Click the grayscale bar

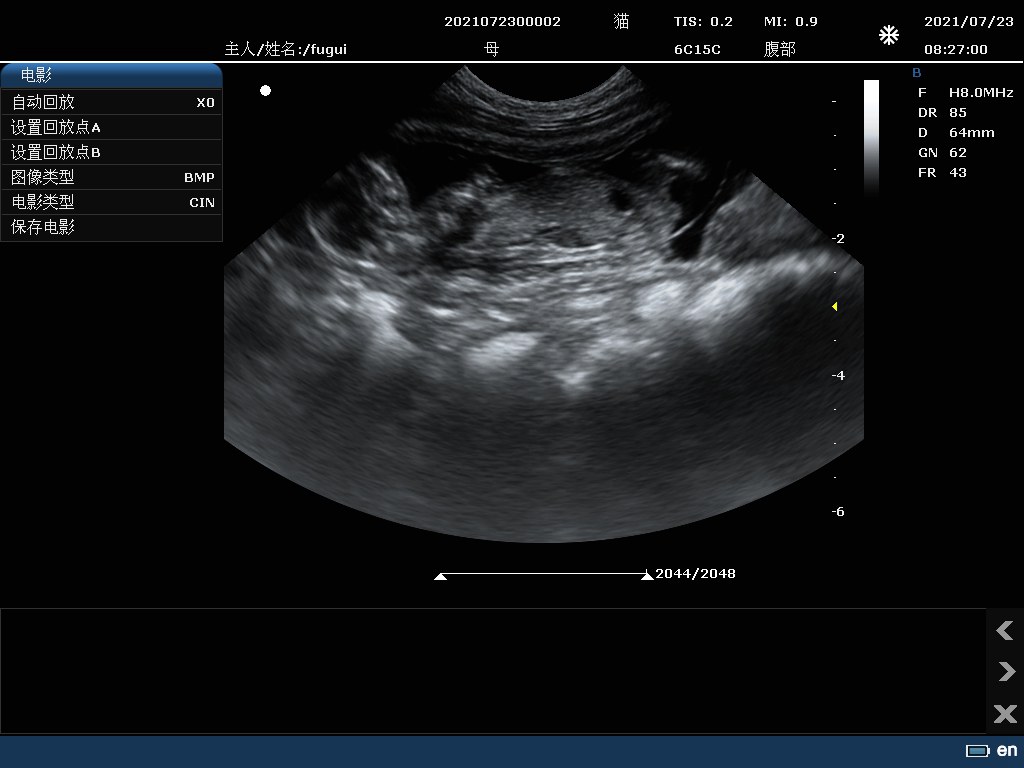click(871, 138)
